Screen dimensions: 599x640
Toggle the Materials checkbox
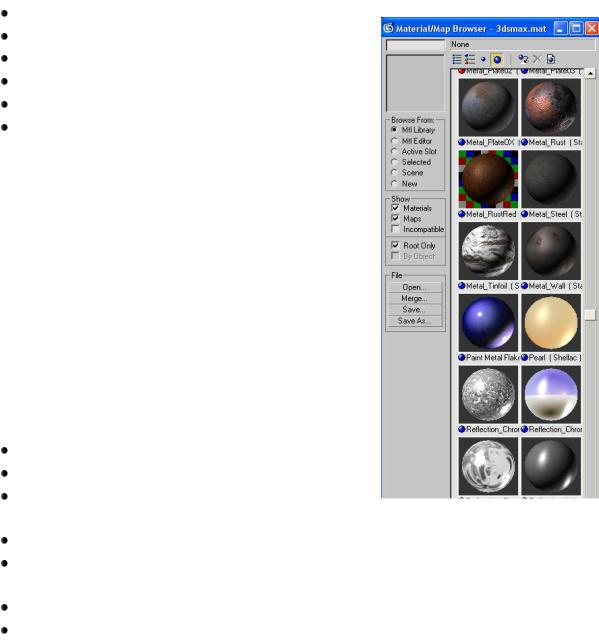pyautogui.click(x=395, y=208)
